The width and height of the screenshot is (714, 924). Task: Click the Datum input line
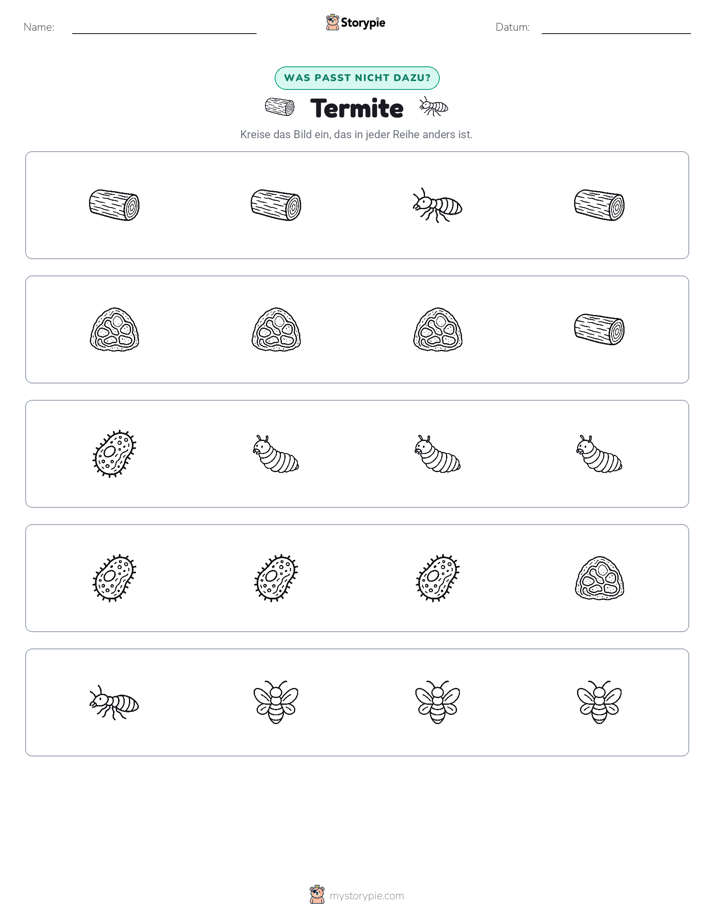click(x=616, y=28)
